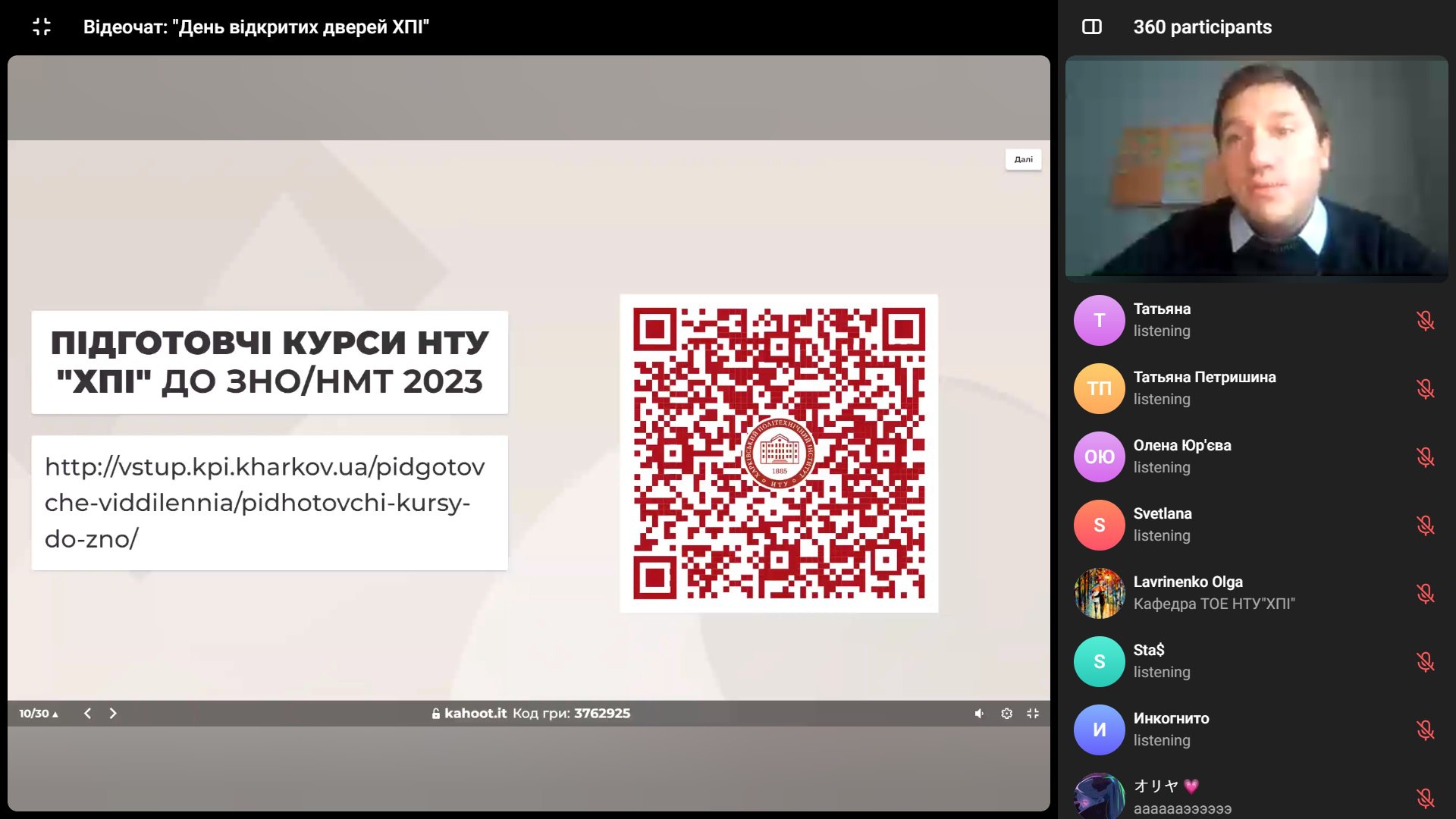Open Sta$'s teal S avatar
Image resolution: width=1456 pixels, height=819 pixels.
click(x=1100, y=662)
